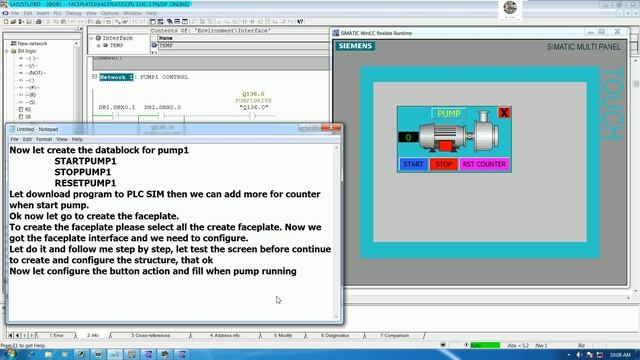Click the context Help arrow toolbar icon
The height and width of the screenshot is (360, 640).
(300, 22)
